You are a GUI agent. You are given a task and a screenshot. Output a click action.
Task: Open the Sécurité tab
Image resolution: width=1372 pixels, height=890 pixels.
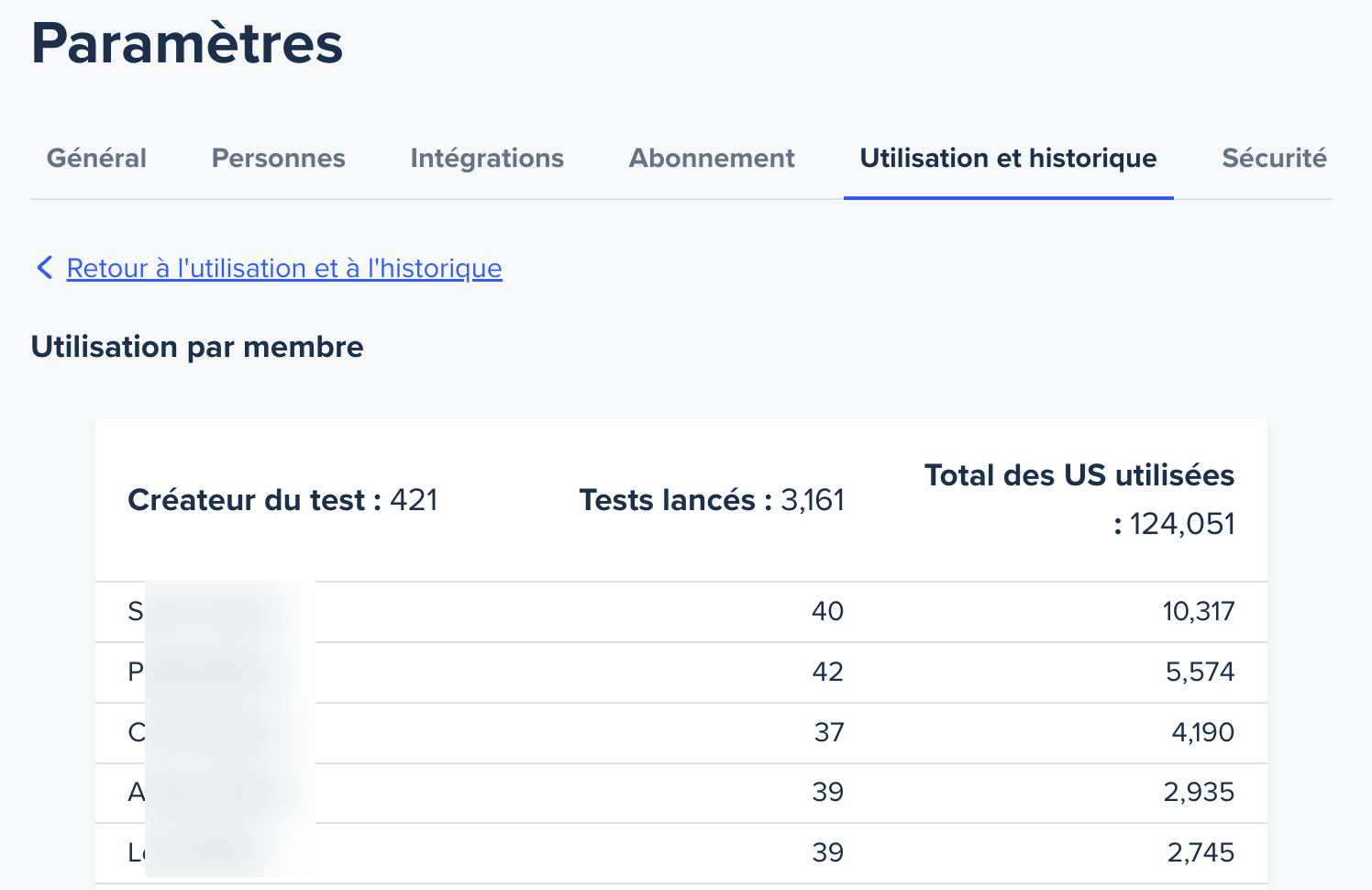1274,158
